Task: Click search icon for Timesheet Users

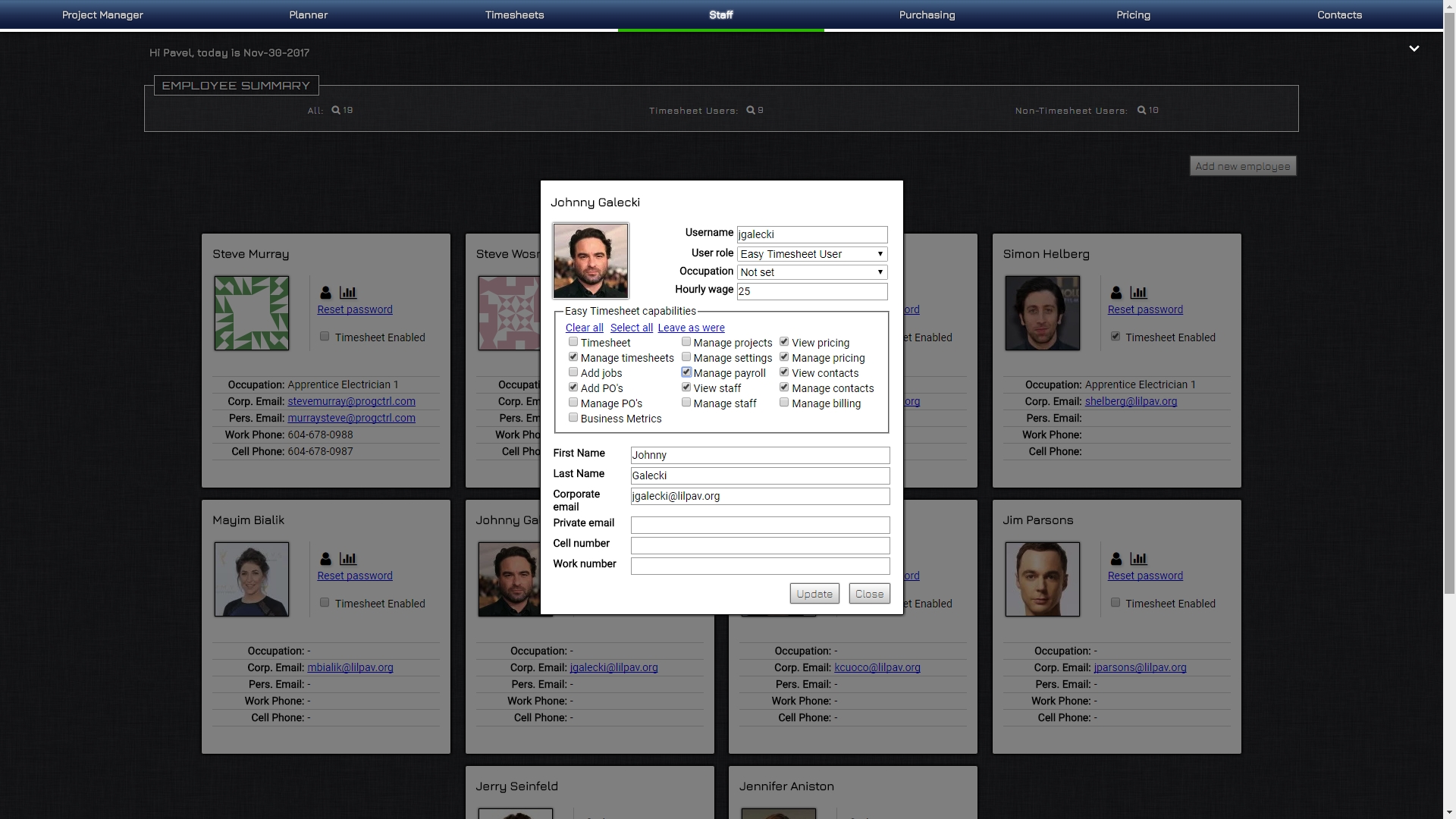Action: coord(751,110)
